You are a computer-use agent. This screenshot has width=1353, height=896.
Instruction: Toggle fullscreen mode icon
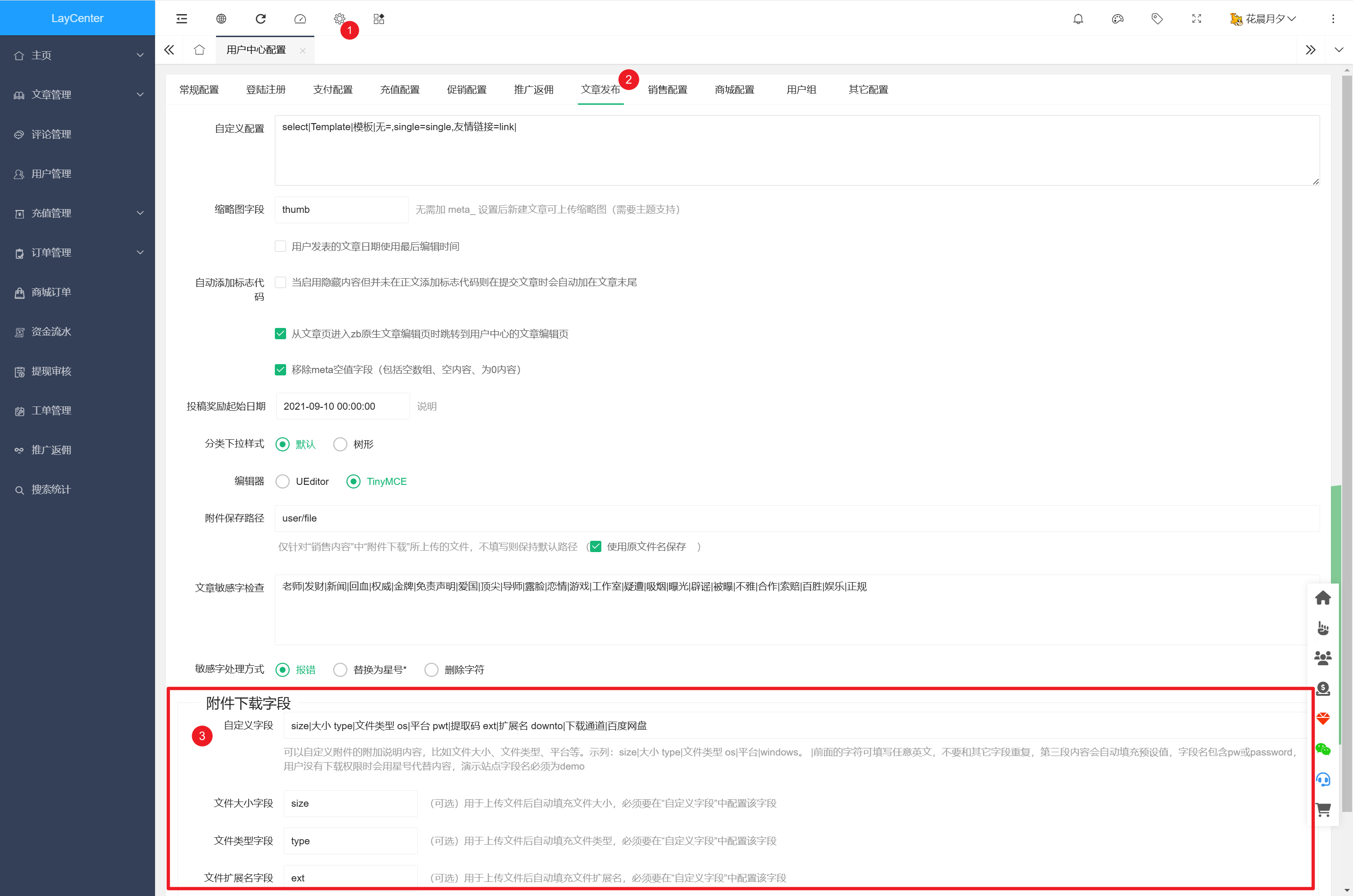[x=1197, y=19]
